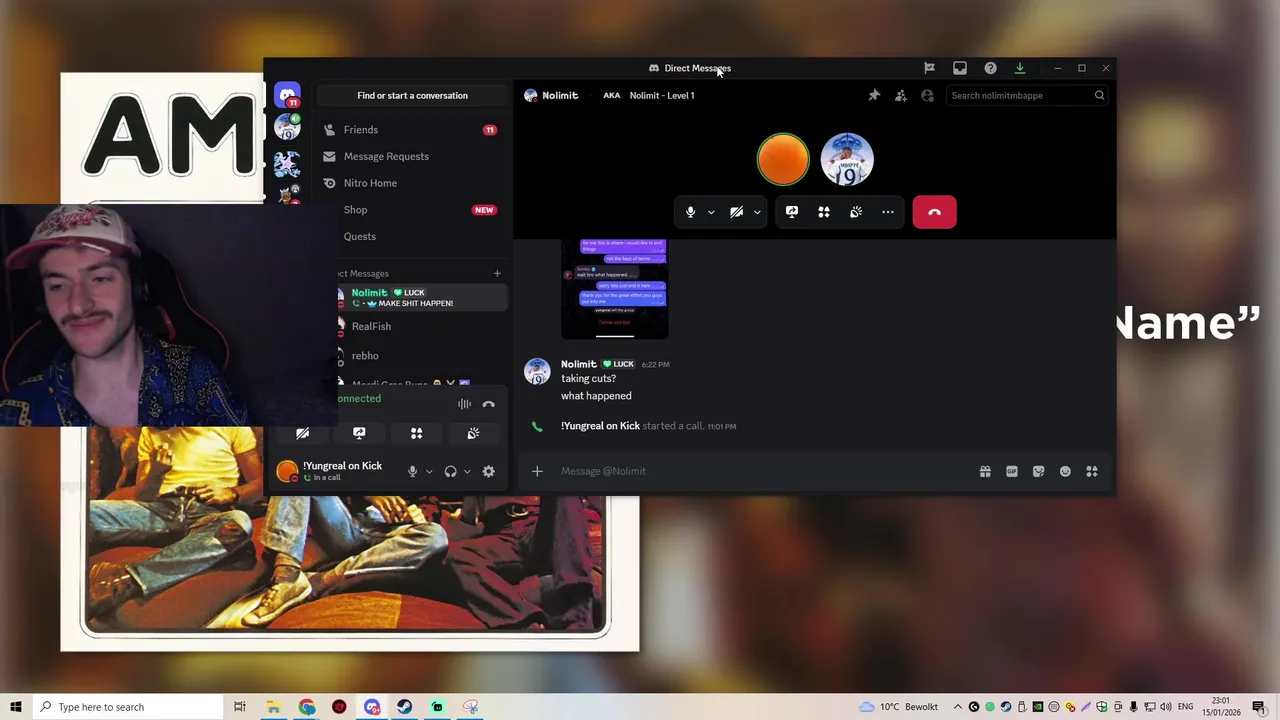Open the Windows Start menu
This screenshot has height=720, width=1280.
click(x=16, y=707)
